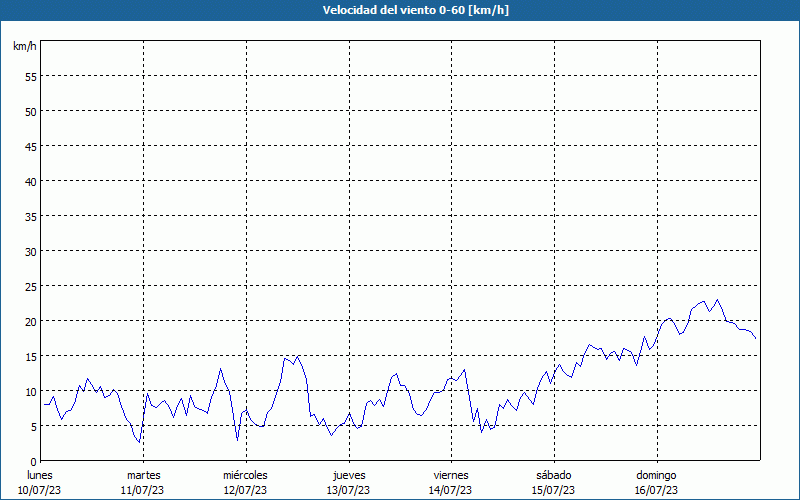Select the 'martes' day label
Screen dimensions: 800x500
(x=144, y=475)
